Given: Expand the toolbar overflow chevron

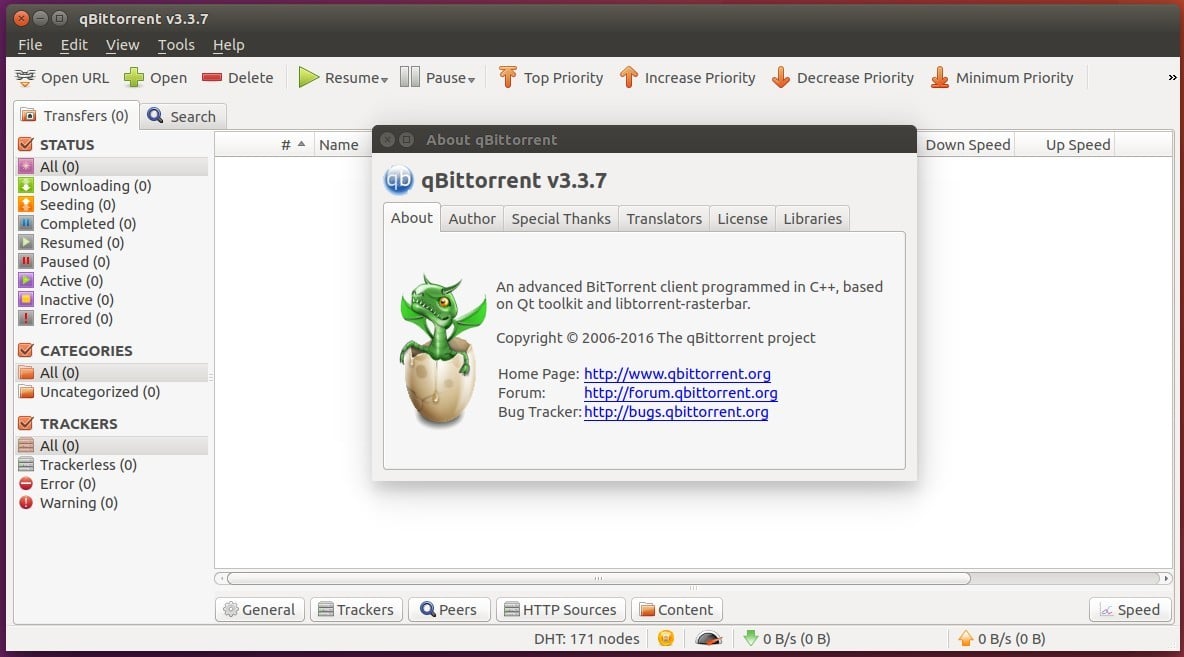Looking at the screenshot, I should coord(1172,77).
